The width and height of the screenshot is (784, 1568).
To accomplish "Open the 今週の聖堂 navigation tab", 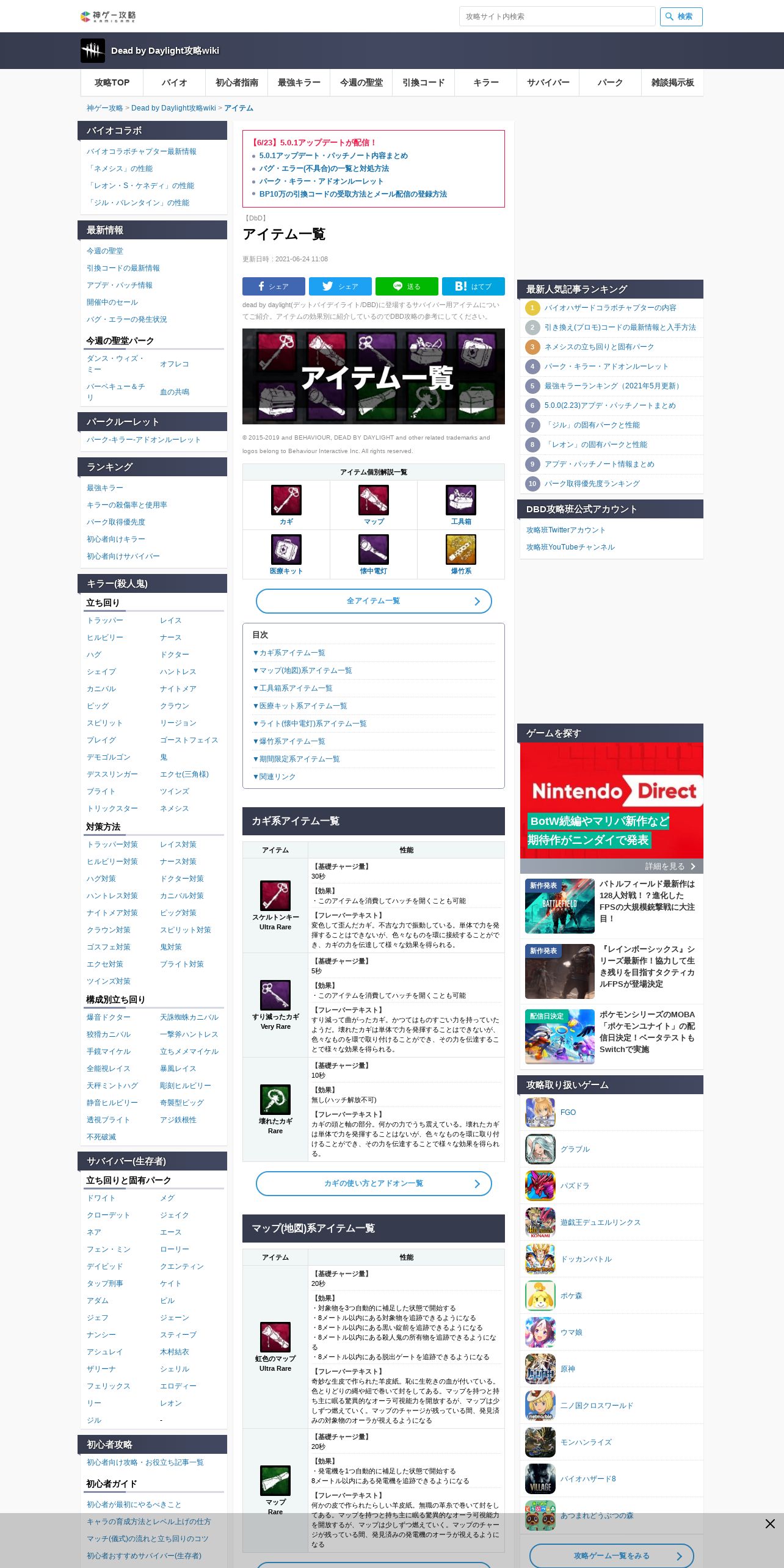I will point(361,82).
